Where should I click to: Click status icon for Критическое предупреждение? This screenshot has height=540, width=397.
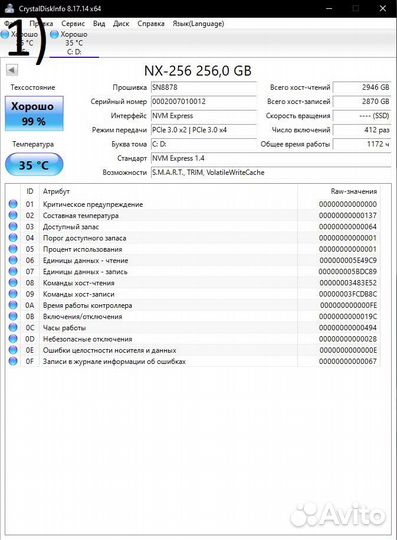[13, 204]
